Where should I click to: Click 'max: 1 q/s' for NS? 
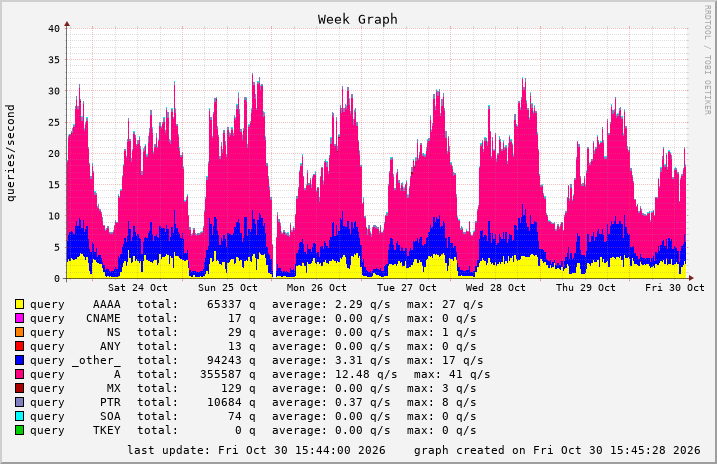click(x=441, y=332)
